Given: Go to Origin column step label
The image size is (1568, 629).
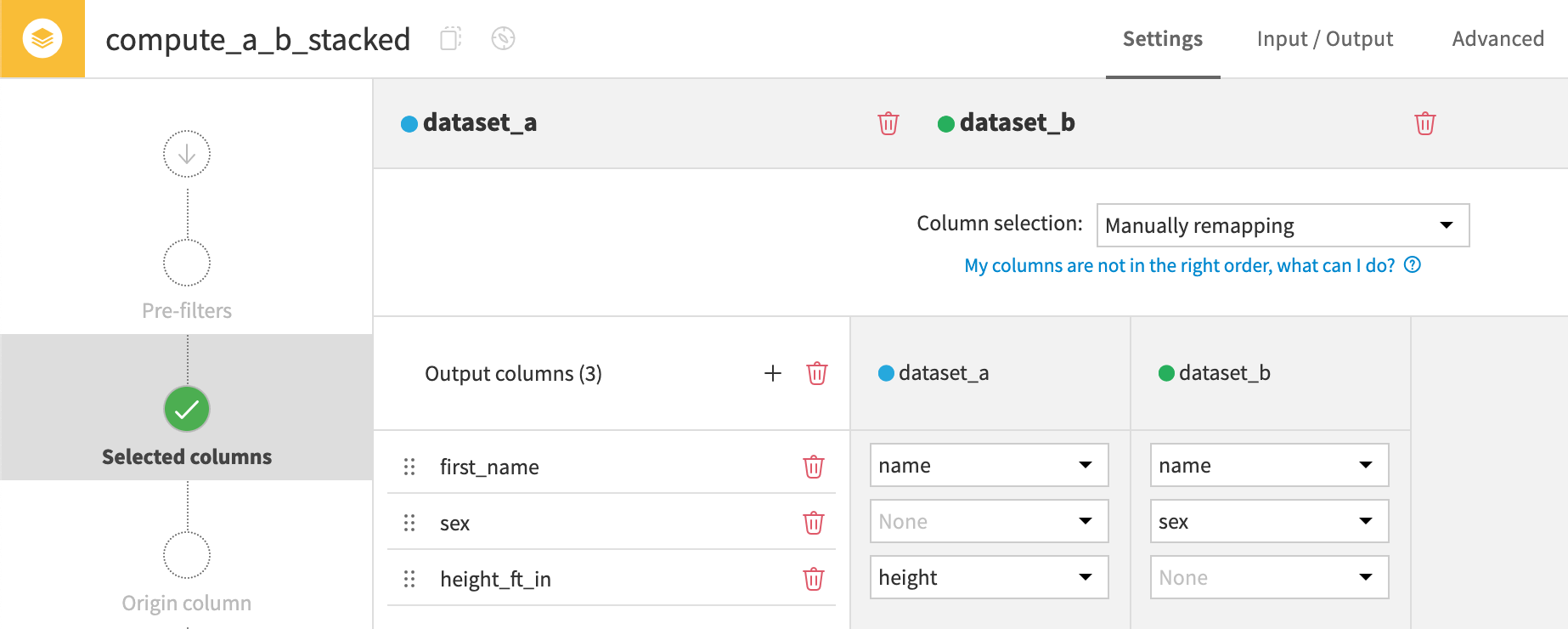Looking at the screenshot, I should click(187, 603).
